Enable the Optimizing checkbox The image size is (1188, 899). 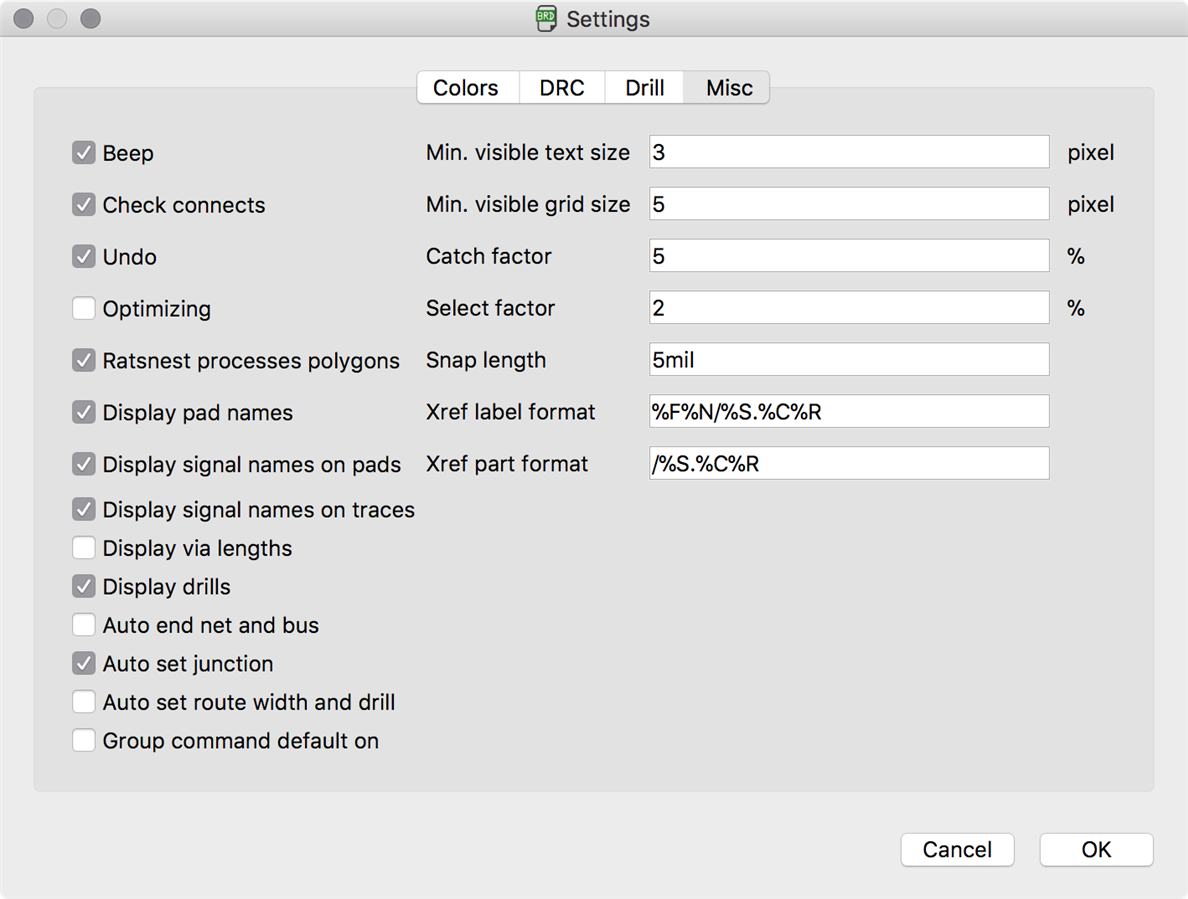[84, 309]
